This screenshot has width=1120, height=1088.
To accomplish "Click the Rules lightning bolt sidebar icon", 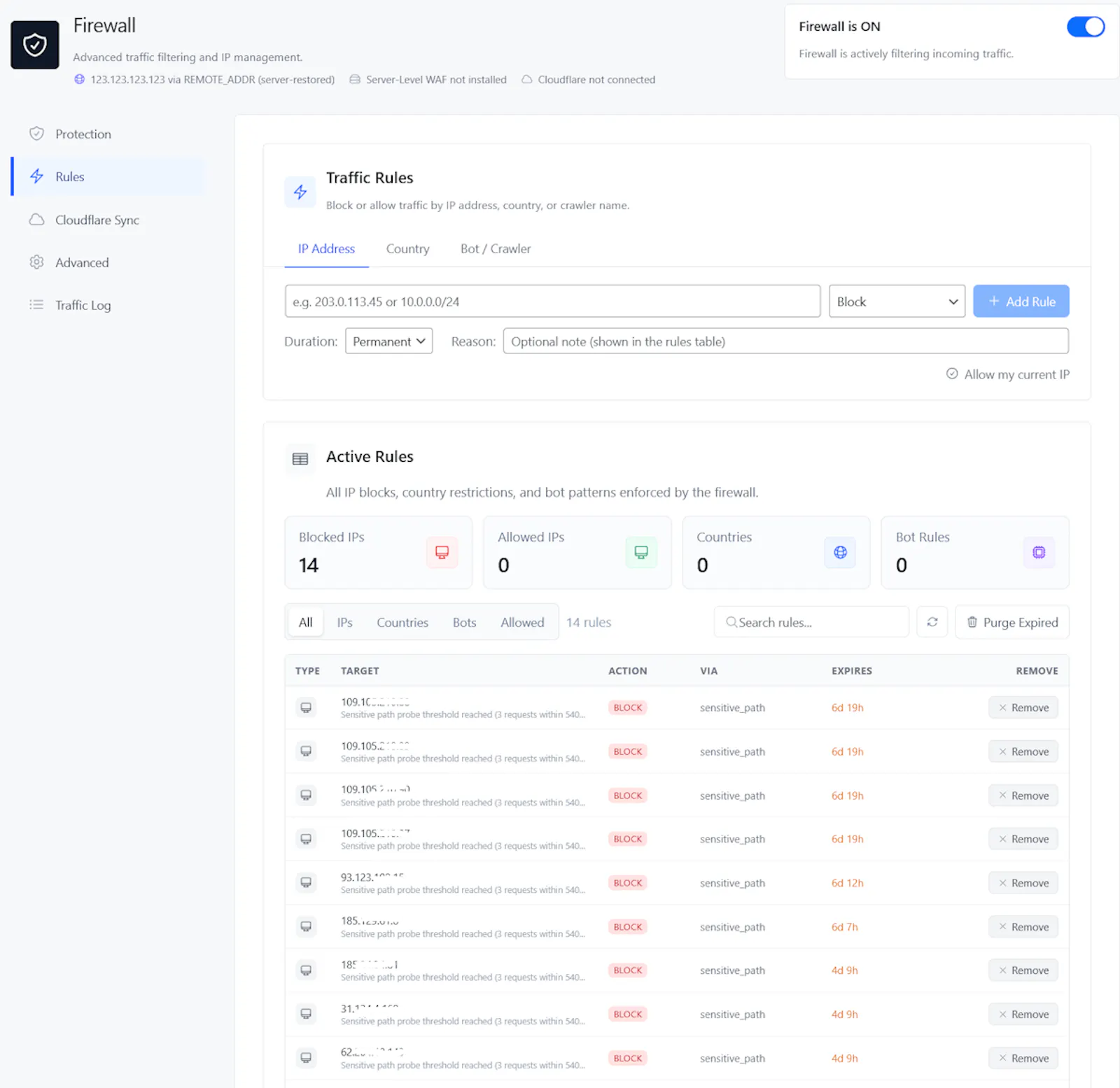I will 36,176.
